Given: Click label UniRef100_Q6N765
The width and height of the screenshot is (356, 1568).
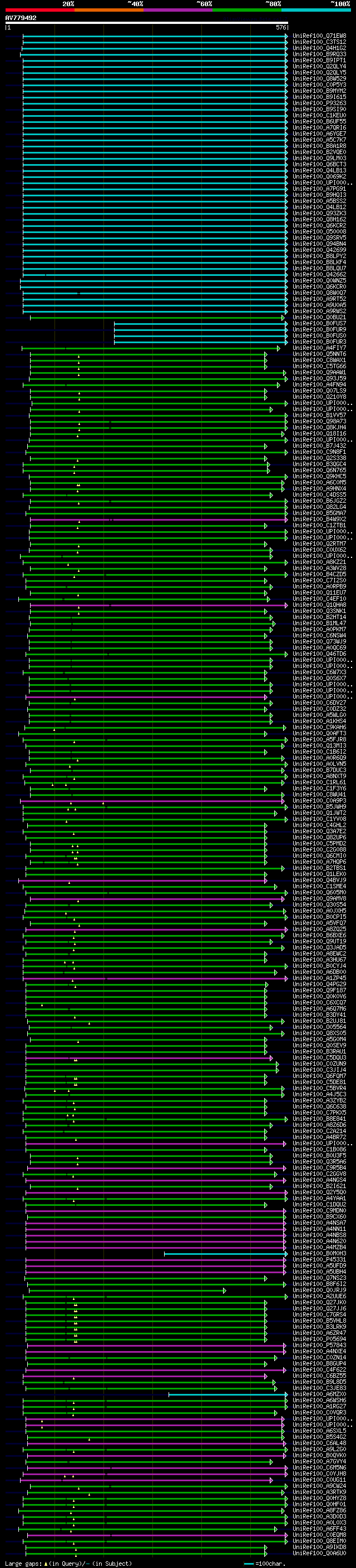Looking at the screenshot, I should tap(319, 470).
